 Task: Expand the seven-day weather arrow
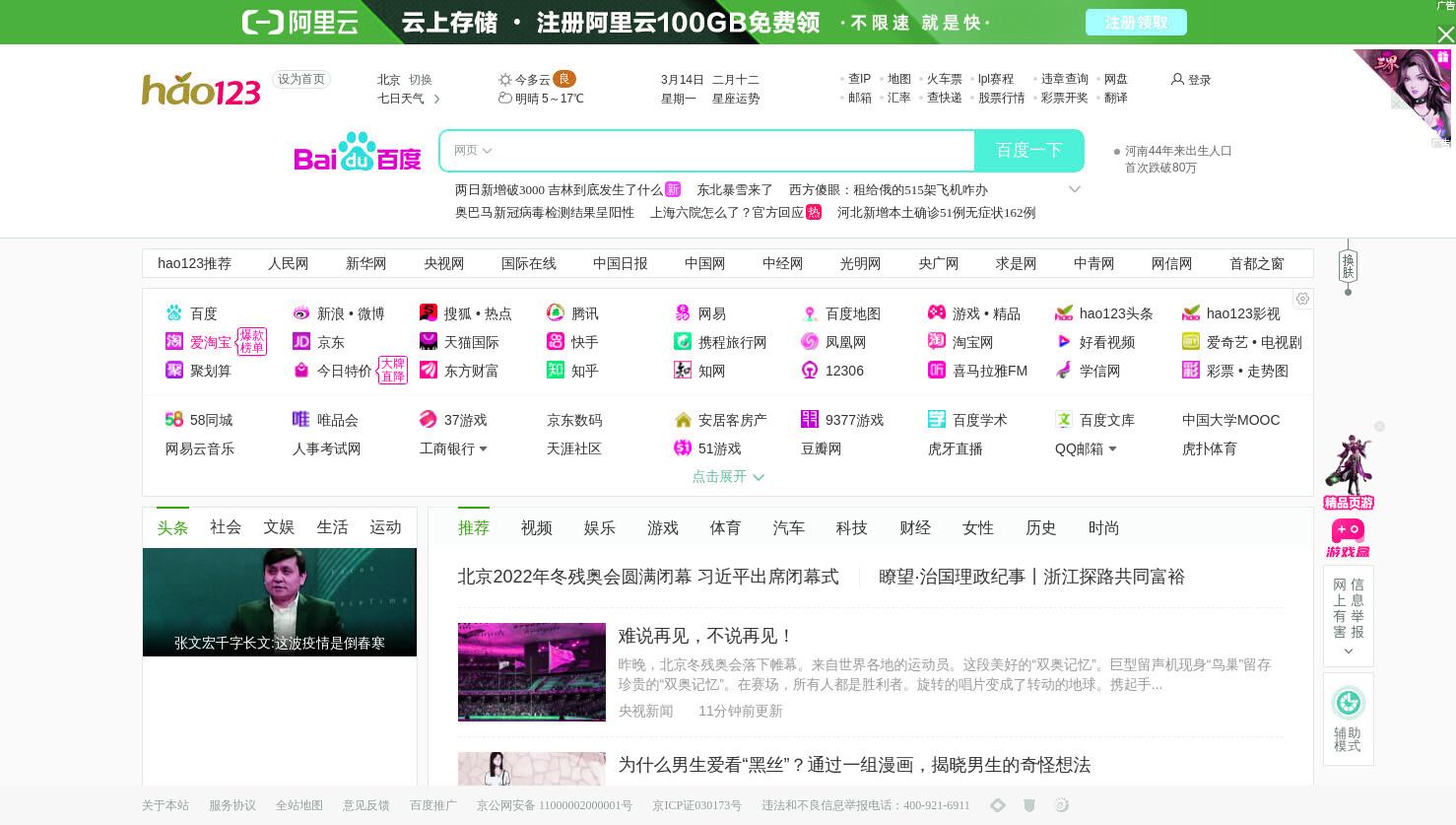(436, 99)
